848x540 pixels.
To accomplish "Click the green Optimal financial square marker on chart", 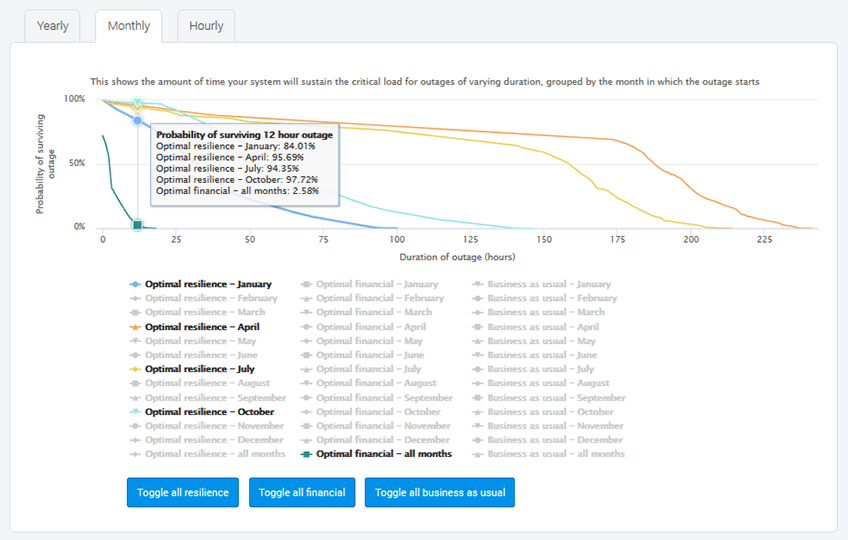I will pyautogui.click(x=138, y=225).
